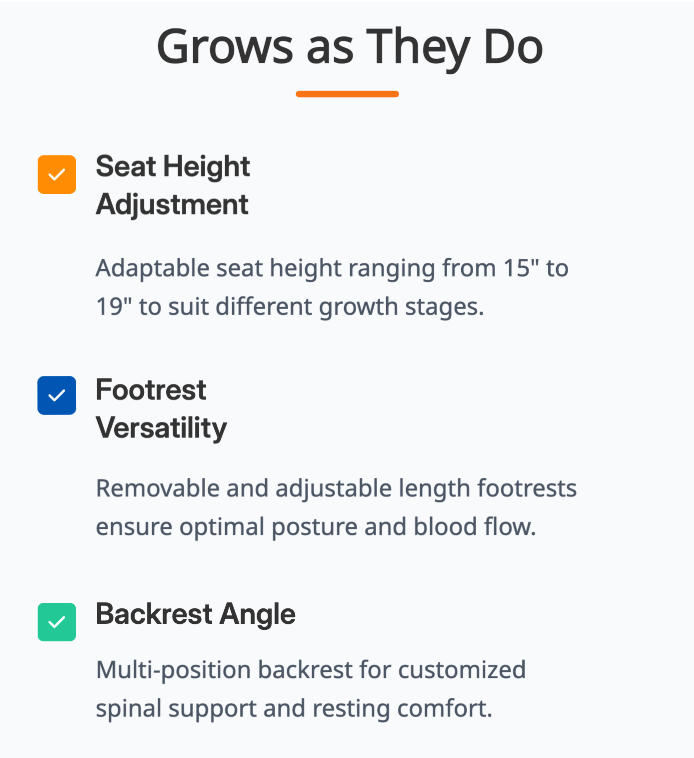This screenshot has width=694, height=758.
Task: Click the line "Removable and adjustable length footrests"
Action: point(336,488)
